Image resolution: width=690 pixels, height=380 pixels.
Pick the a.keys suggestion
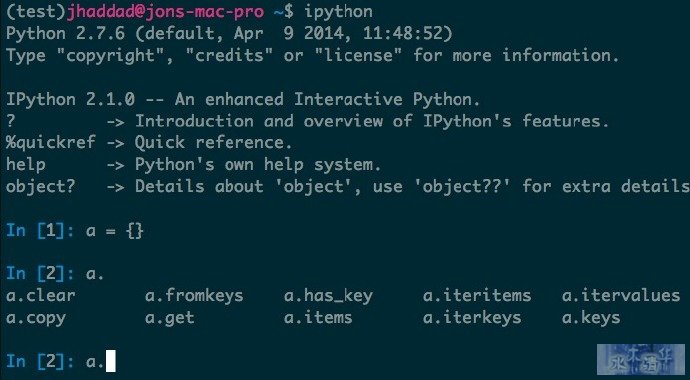(x=591, y=318)
